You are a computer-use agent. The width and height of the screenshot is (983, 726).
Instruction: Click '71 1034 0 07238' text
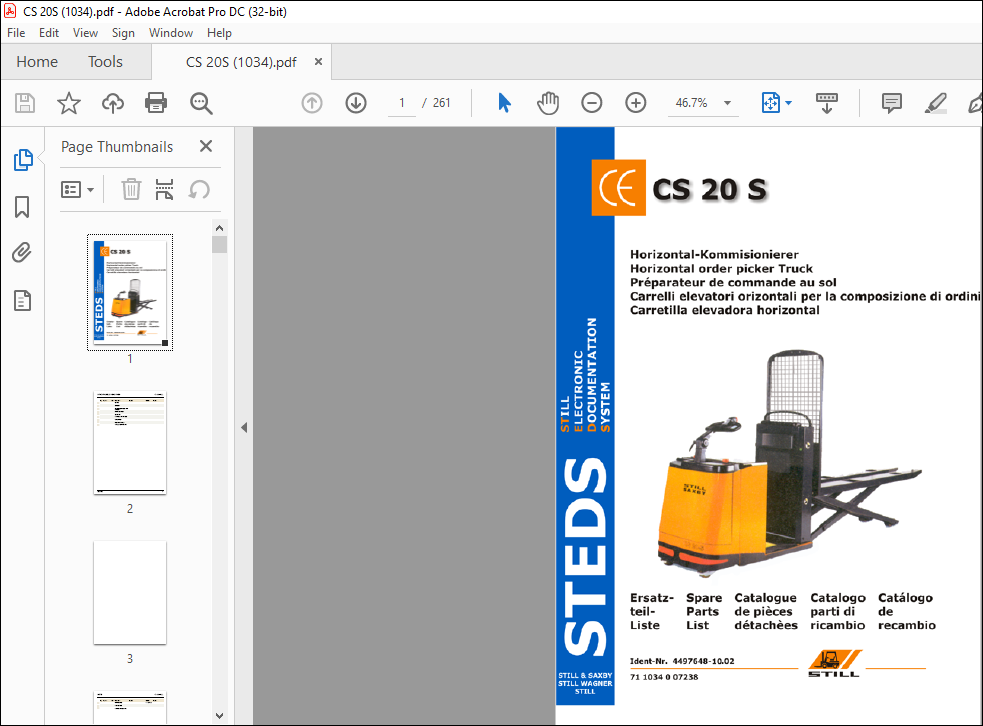point(664,677)
